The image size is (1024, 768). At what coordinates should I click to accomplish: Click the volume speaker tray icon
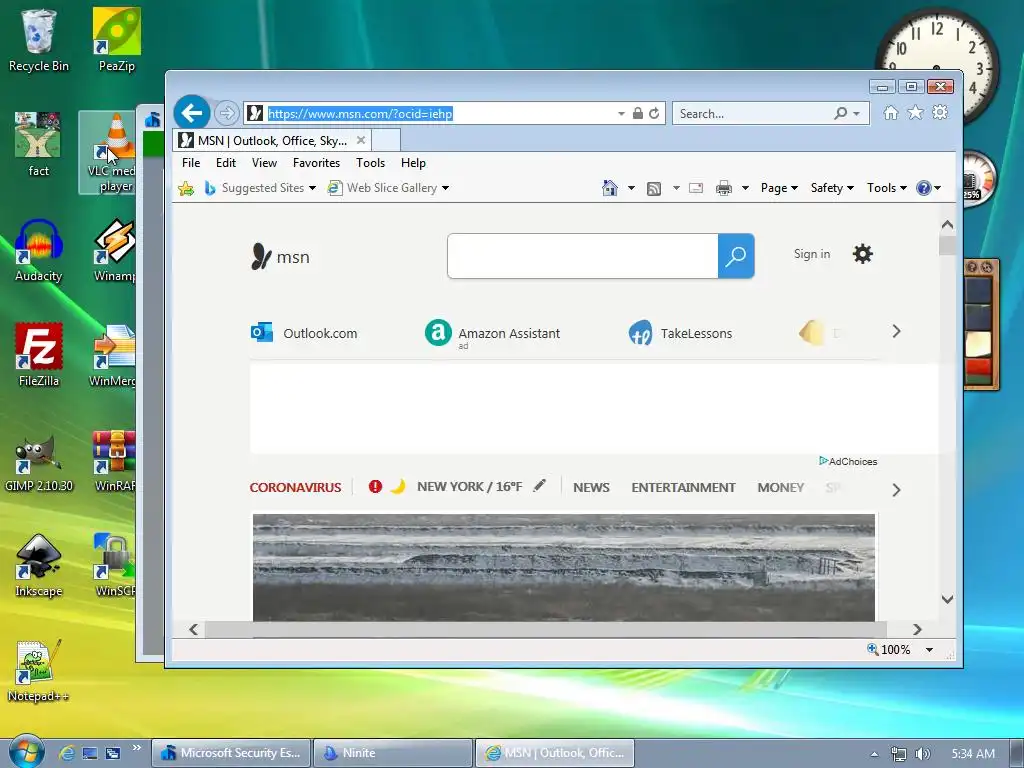click(x=922, y=754)
